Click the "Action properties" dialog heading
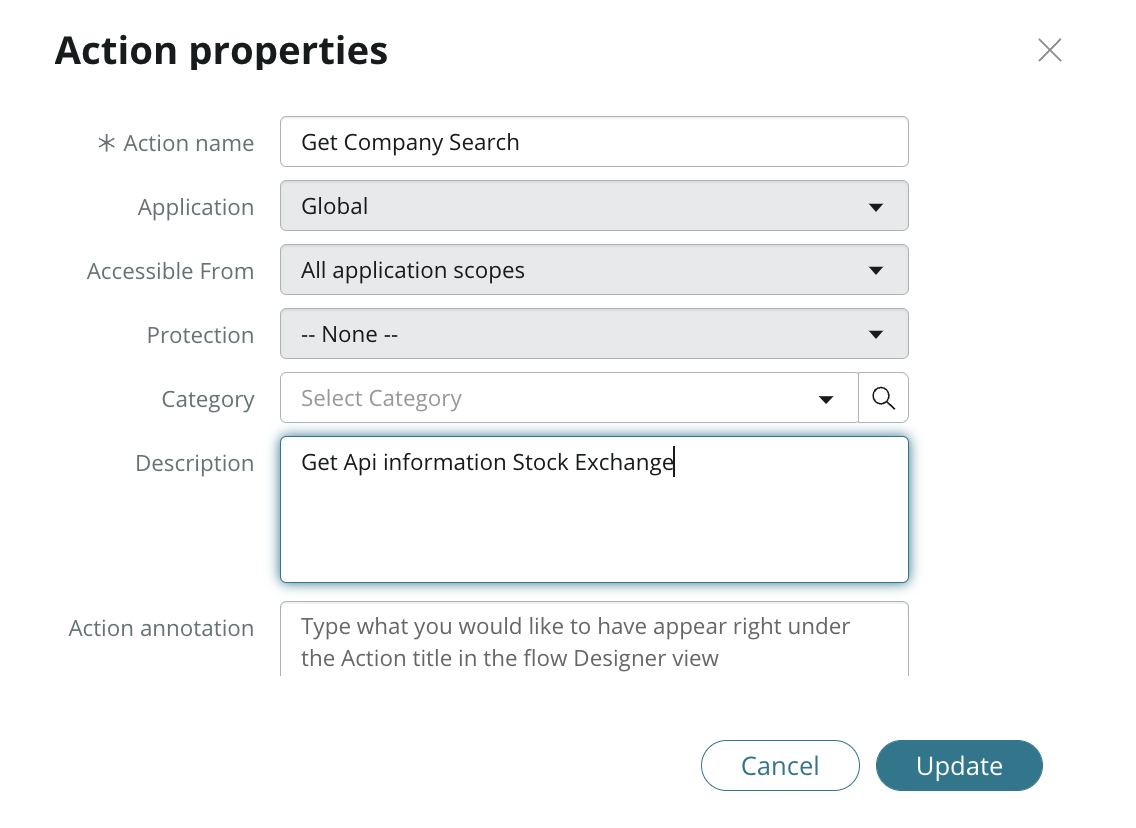The image size is (1136, 828). coord(221,50)
